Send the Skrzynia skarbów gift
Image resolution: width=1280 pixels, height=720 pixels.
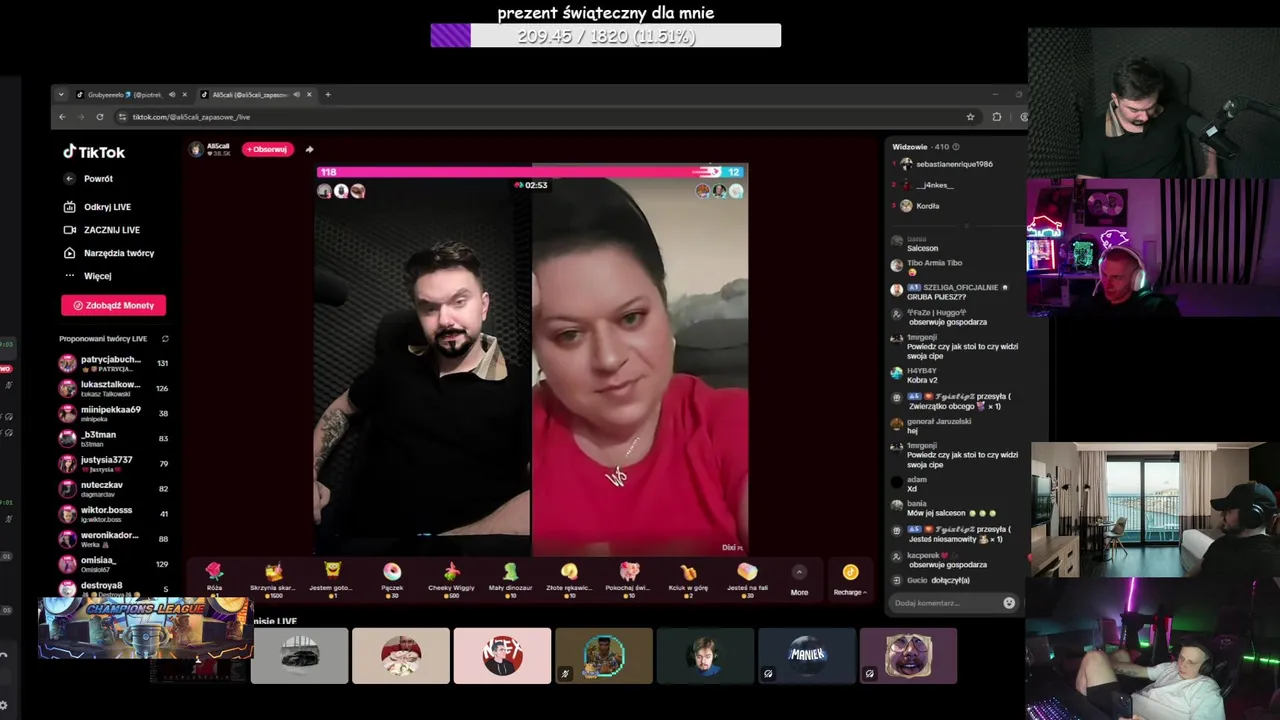[273, 577]
